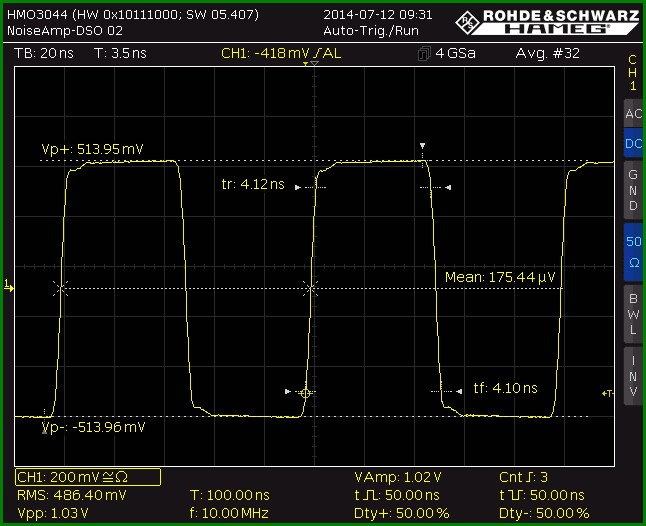Screen dimensions: 646x526
Task: Click the HMO3044 hardware version header text
Action: (133, 15)
